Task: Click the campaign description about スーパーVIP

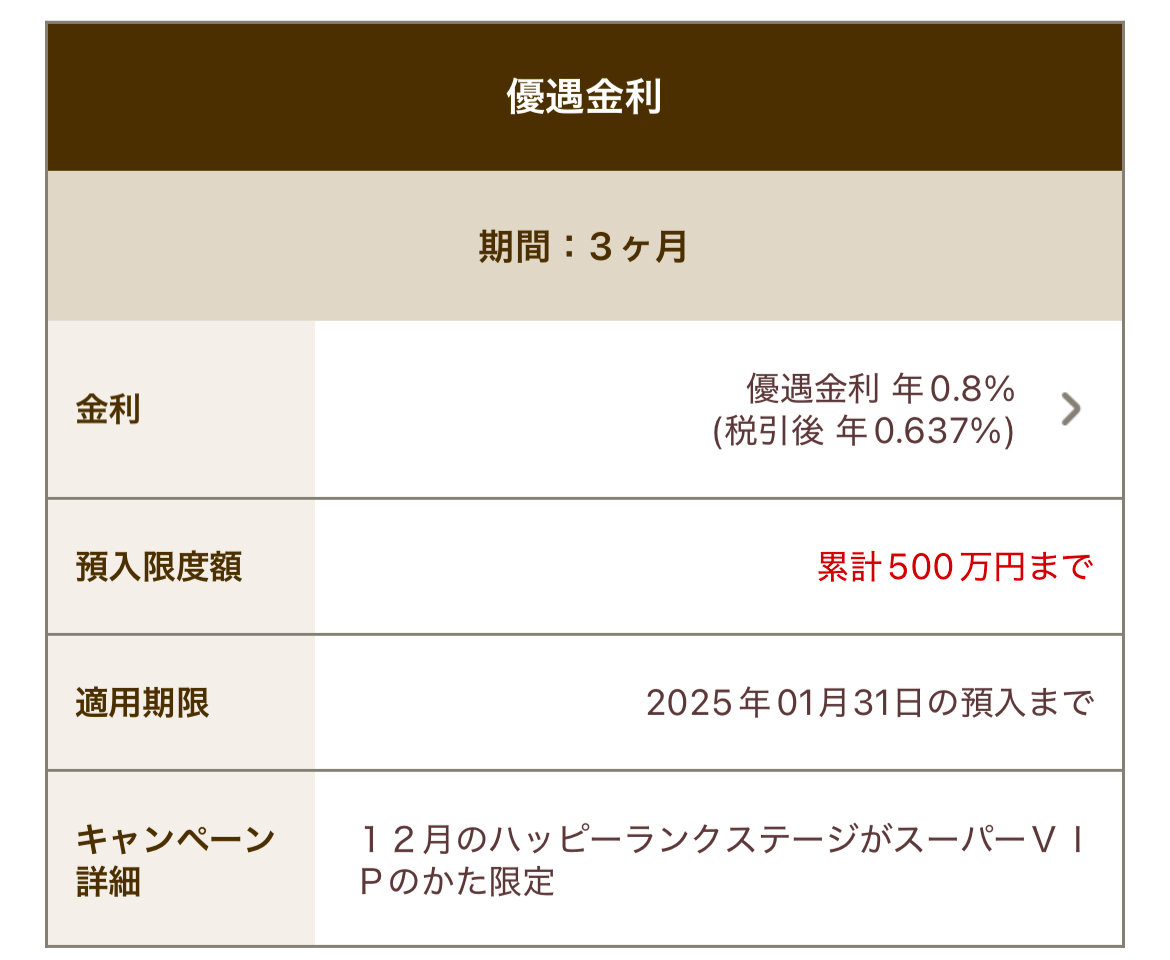Action: pos(722,860)
